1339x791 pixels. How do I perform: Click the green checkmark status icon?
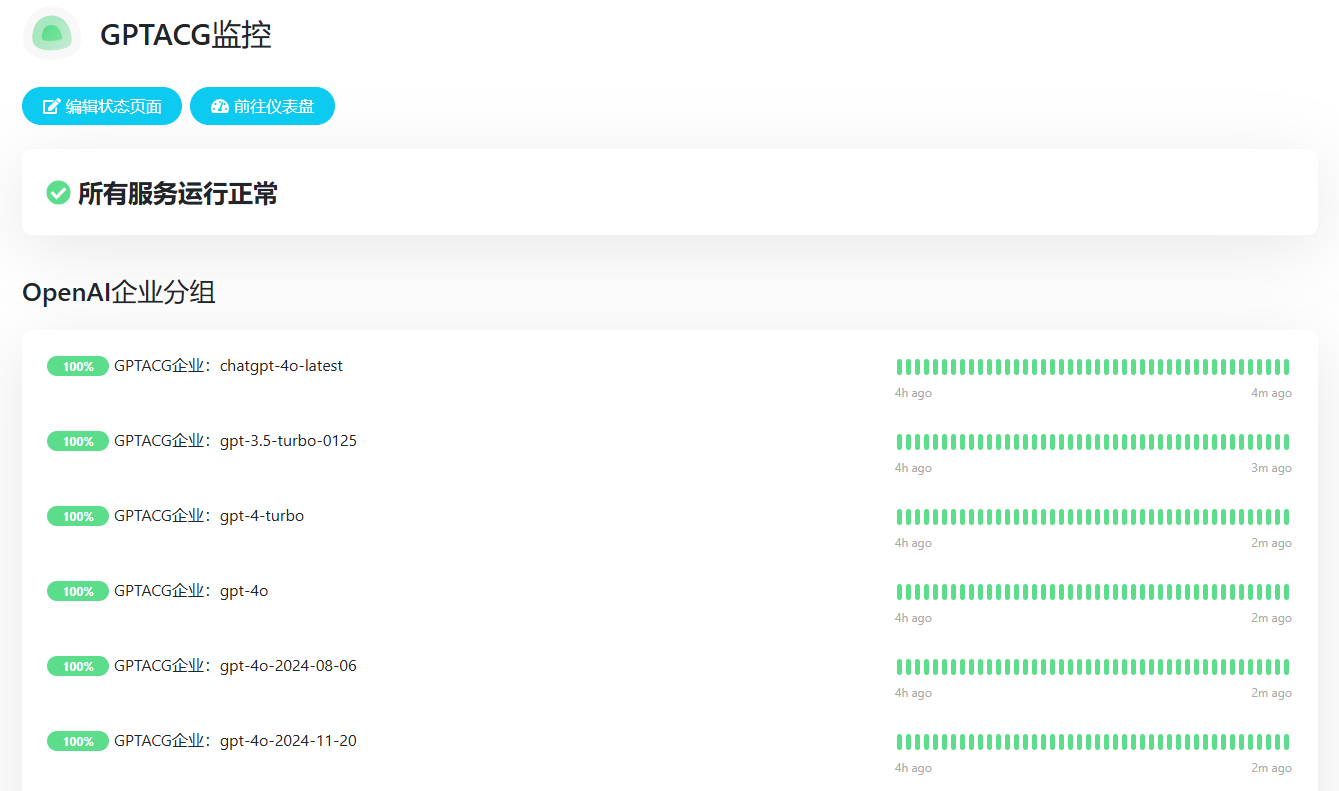(58, 192)
